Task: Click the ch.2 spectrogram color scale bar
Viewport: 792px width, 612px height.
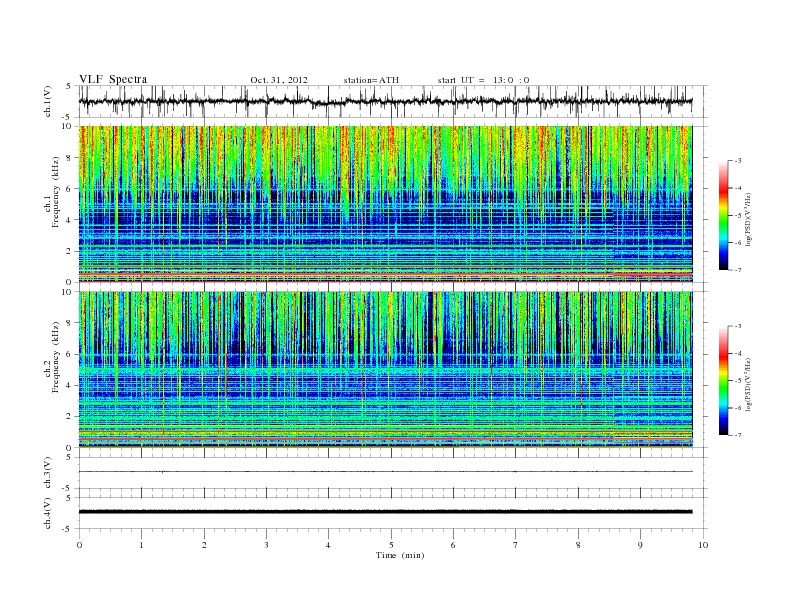Action: (x=723, y=381)
